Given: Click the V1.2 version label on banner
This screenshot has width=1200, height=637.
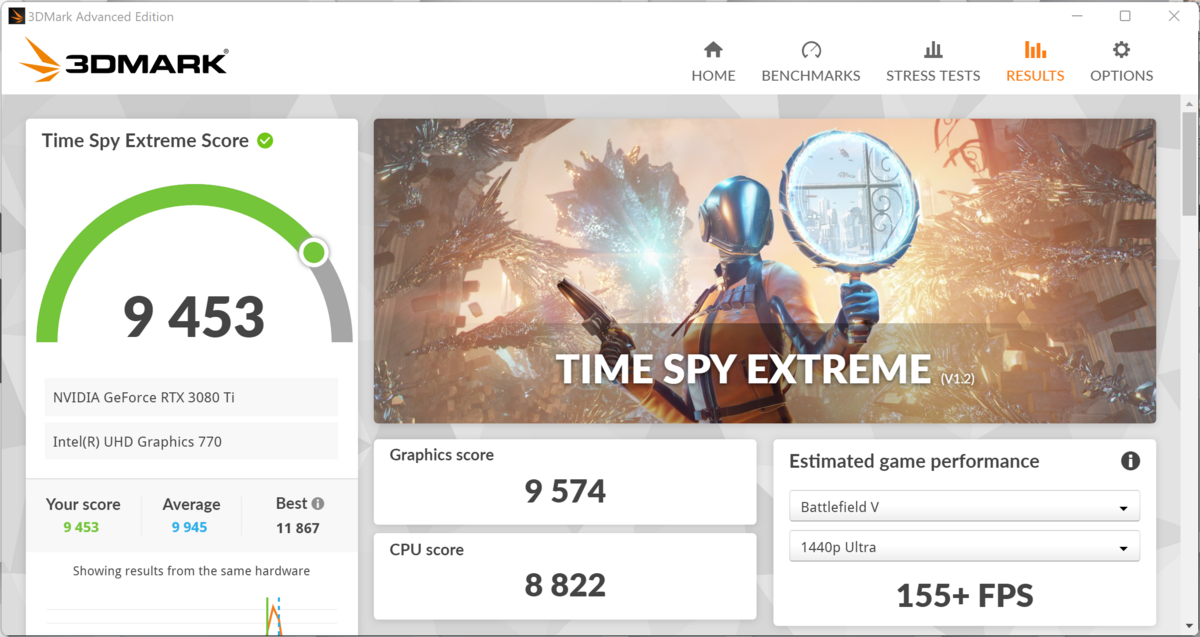Looking at the screenshot, I should pos(957,379).
